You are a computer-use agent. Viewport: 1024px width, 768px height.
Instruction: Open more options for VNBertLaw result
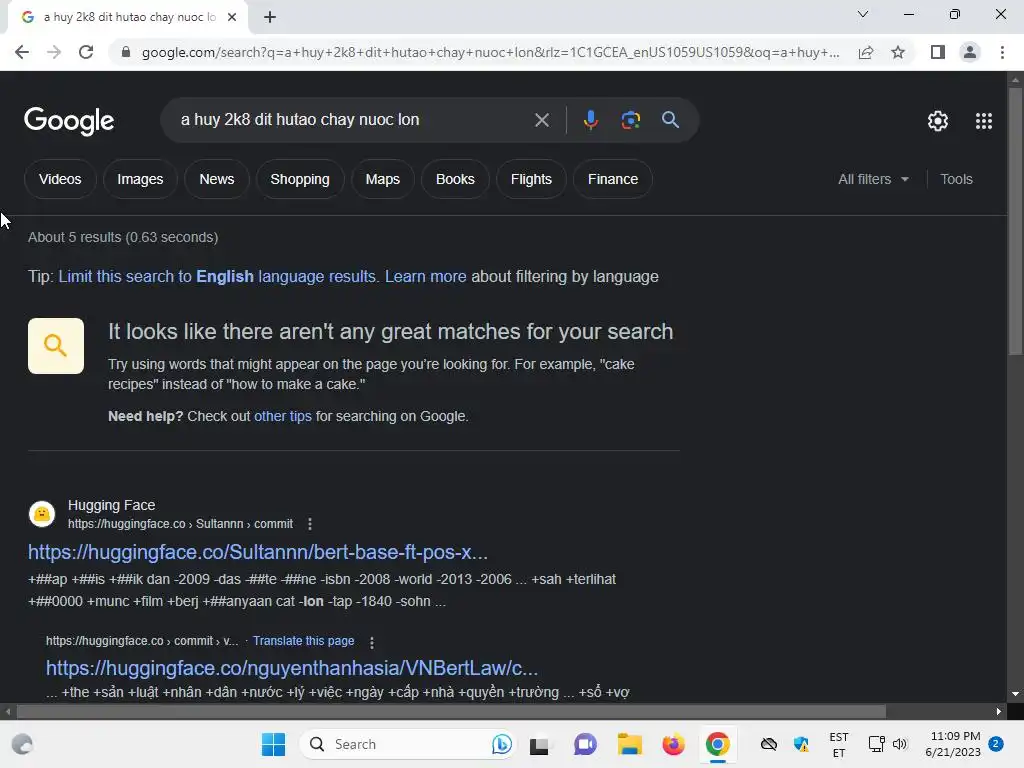[372, 642]
